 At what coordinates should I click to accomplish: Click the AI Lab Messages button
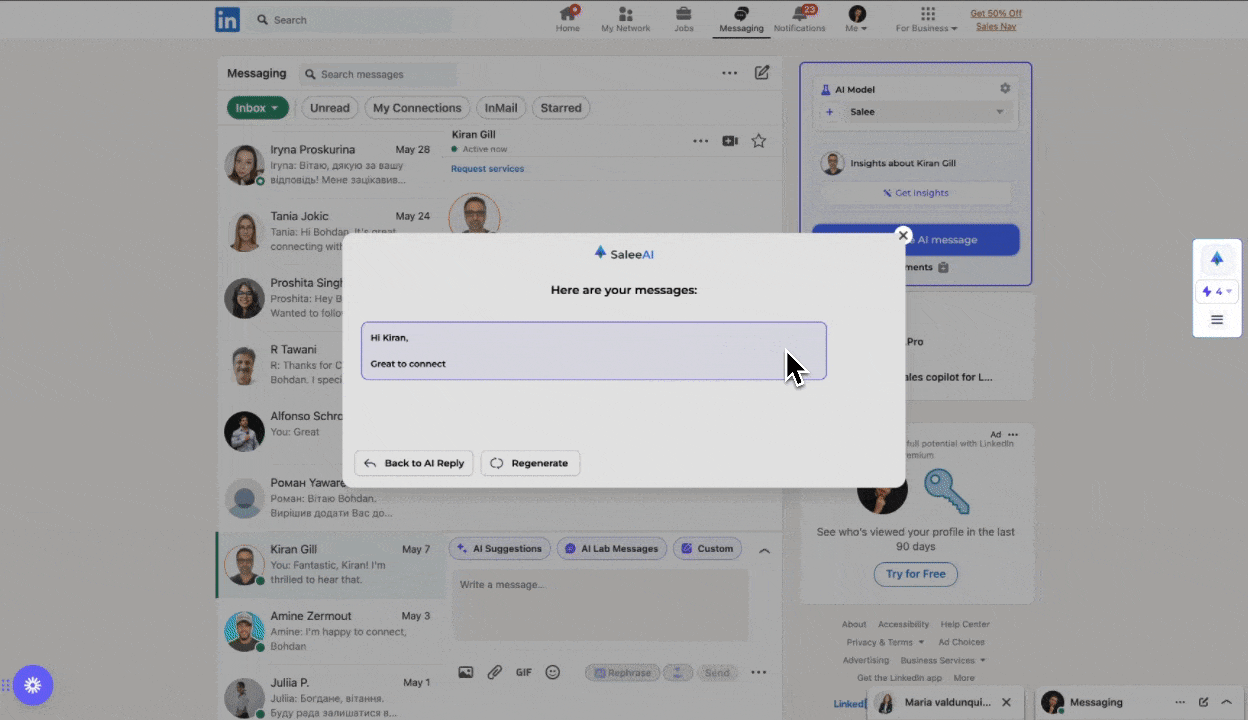611,548
